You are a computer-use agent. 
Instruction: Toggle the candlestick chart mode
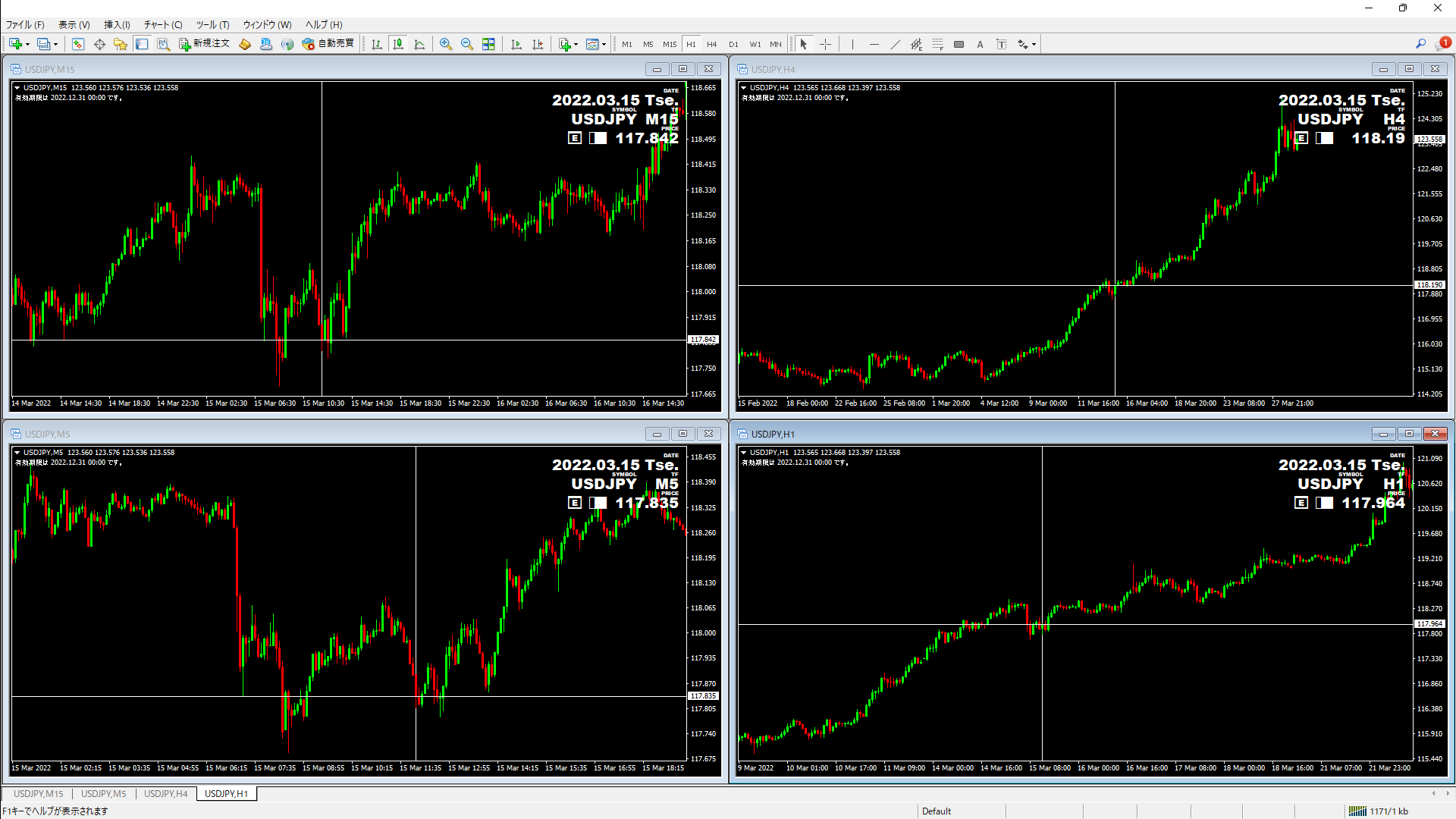398,44
